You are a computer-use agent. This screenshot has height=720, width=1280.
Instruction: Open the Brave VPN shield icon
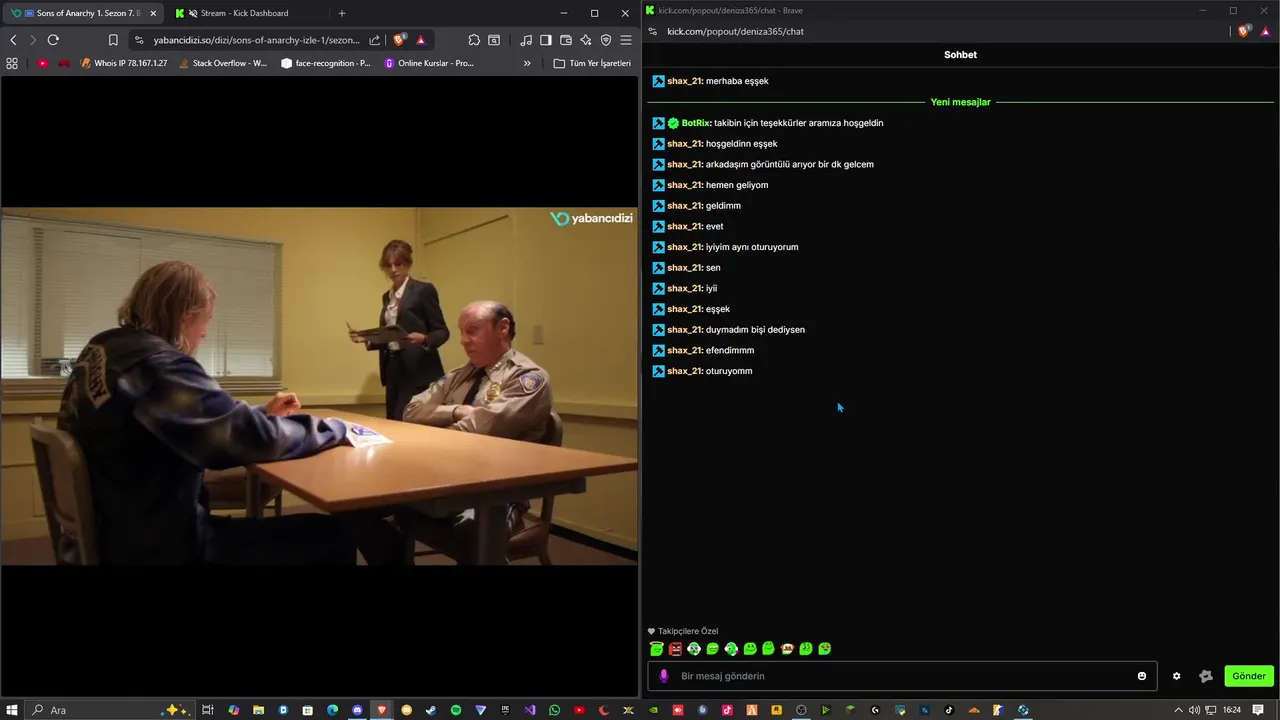(x=606, y=40)
